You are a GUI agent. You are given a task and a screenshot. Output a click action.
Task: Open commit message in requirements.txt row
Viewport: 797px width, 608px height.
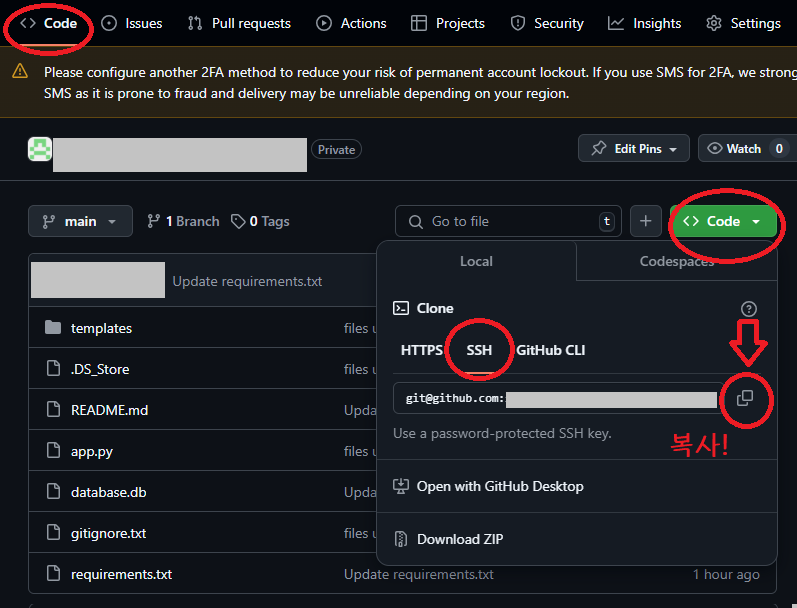click(418, 574)
